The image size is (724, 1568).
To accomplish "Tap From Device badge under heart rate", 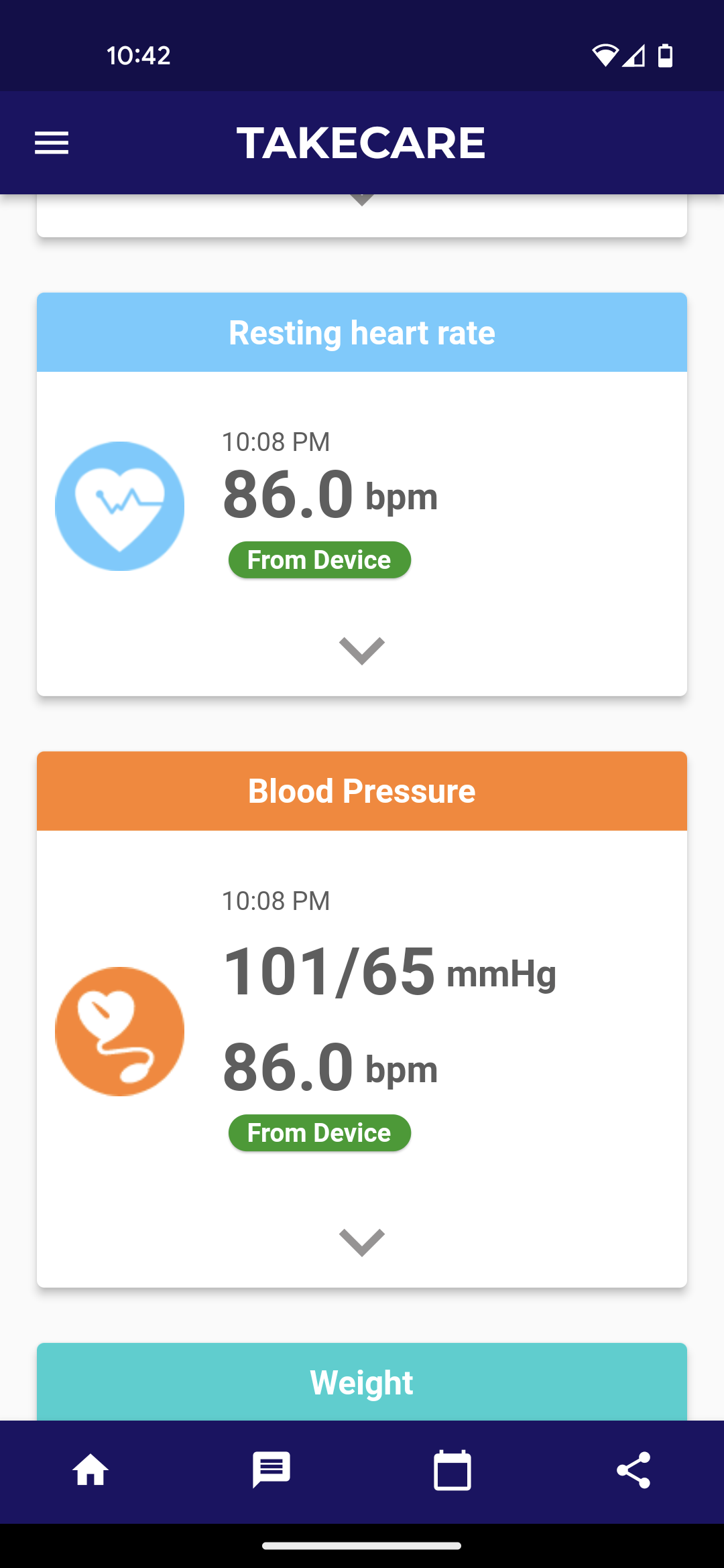I will coord(319,560).
